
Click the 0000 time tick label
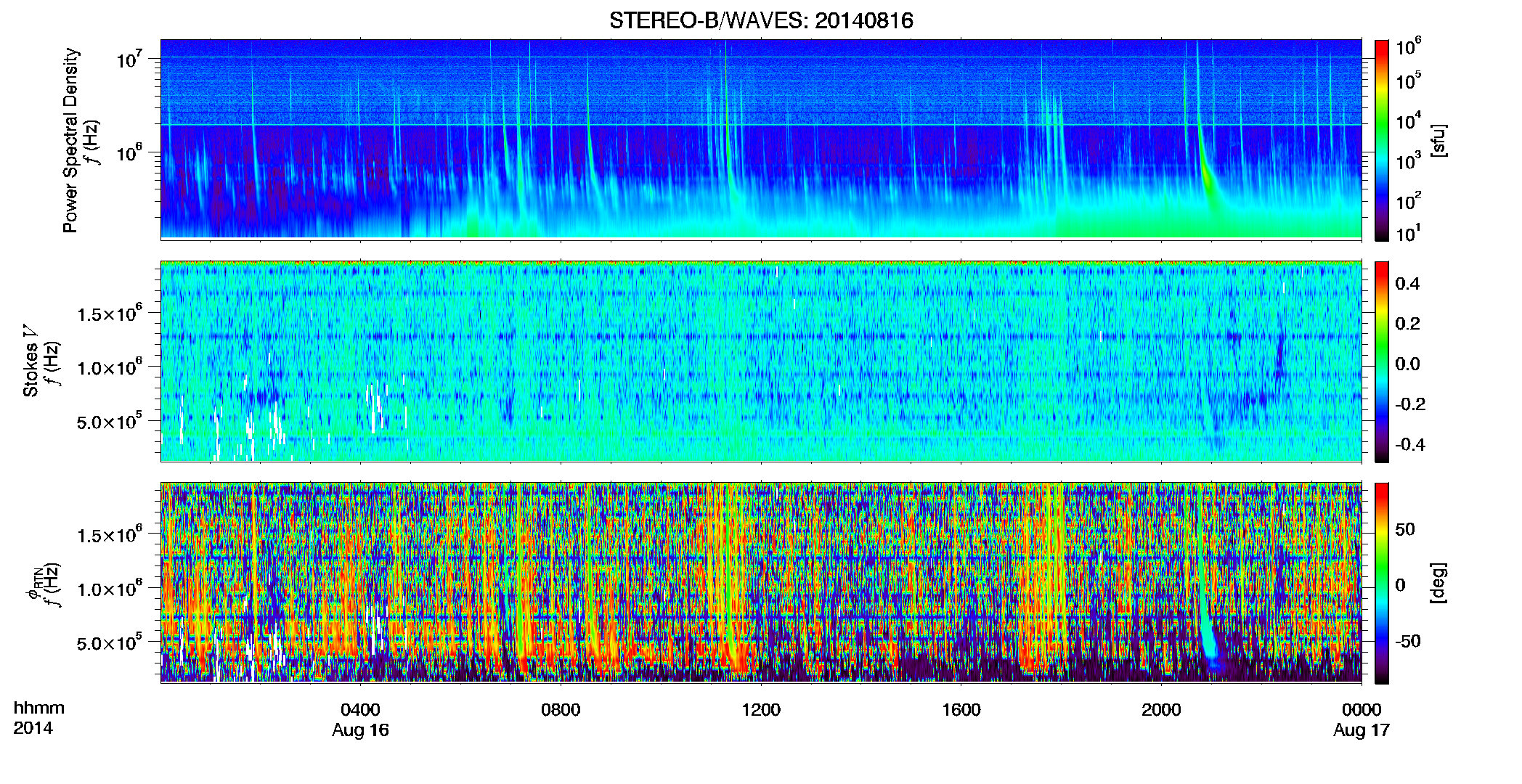(x=1362, y=709)
